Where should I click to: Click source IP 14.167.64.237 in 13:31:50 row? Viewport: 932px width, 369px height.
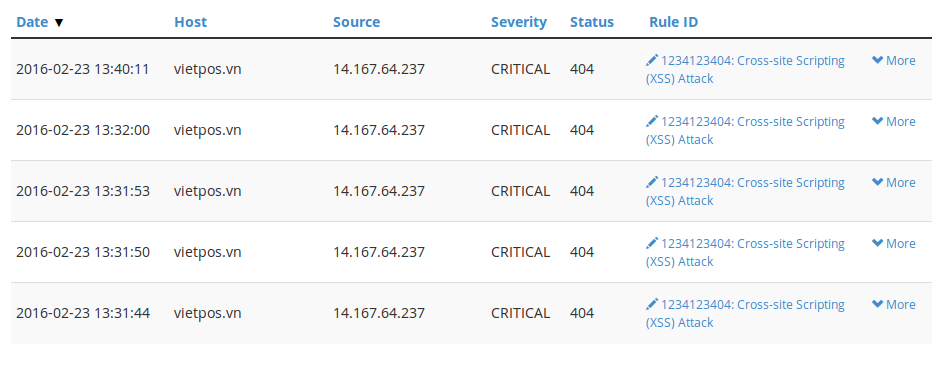[379, 253]
